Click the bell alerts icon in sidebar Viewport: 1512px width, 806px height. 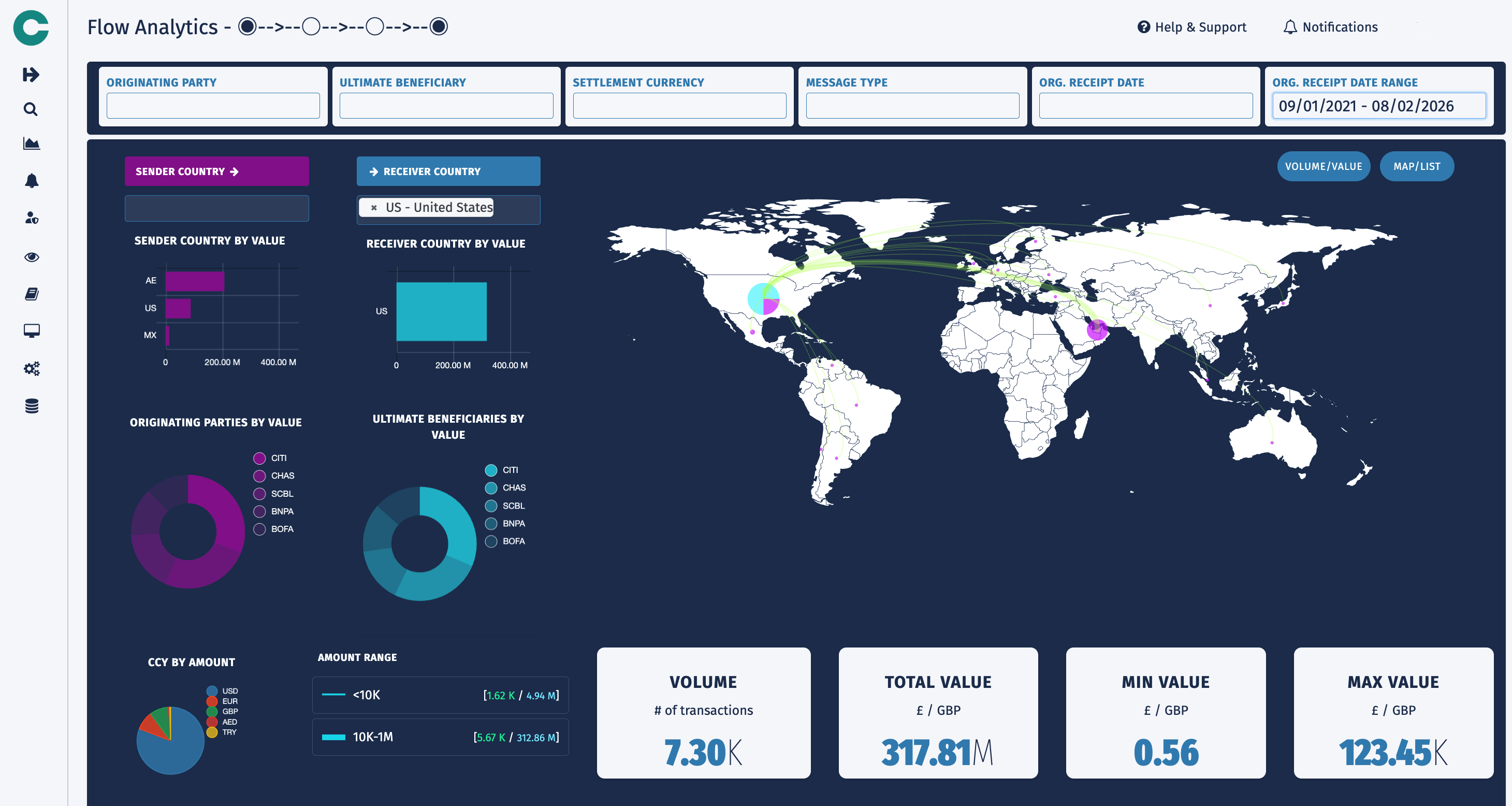[x=32, y=181]
